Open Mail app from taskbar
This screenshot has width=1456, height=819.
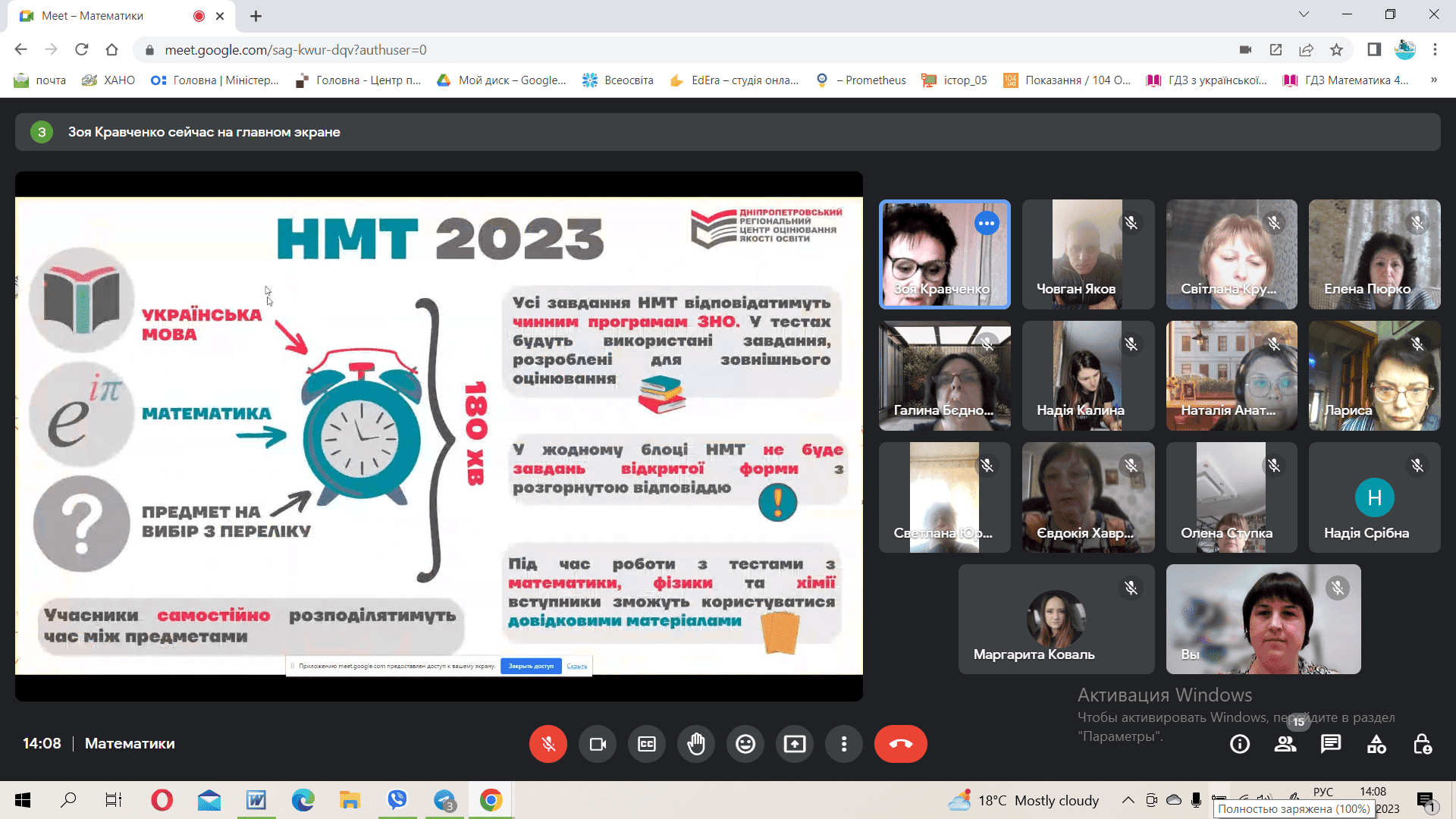(x=209, y=800)
